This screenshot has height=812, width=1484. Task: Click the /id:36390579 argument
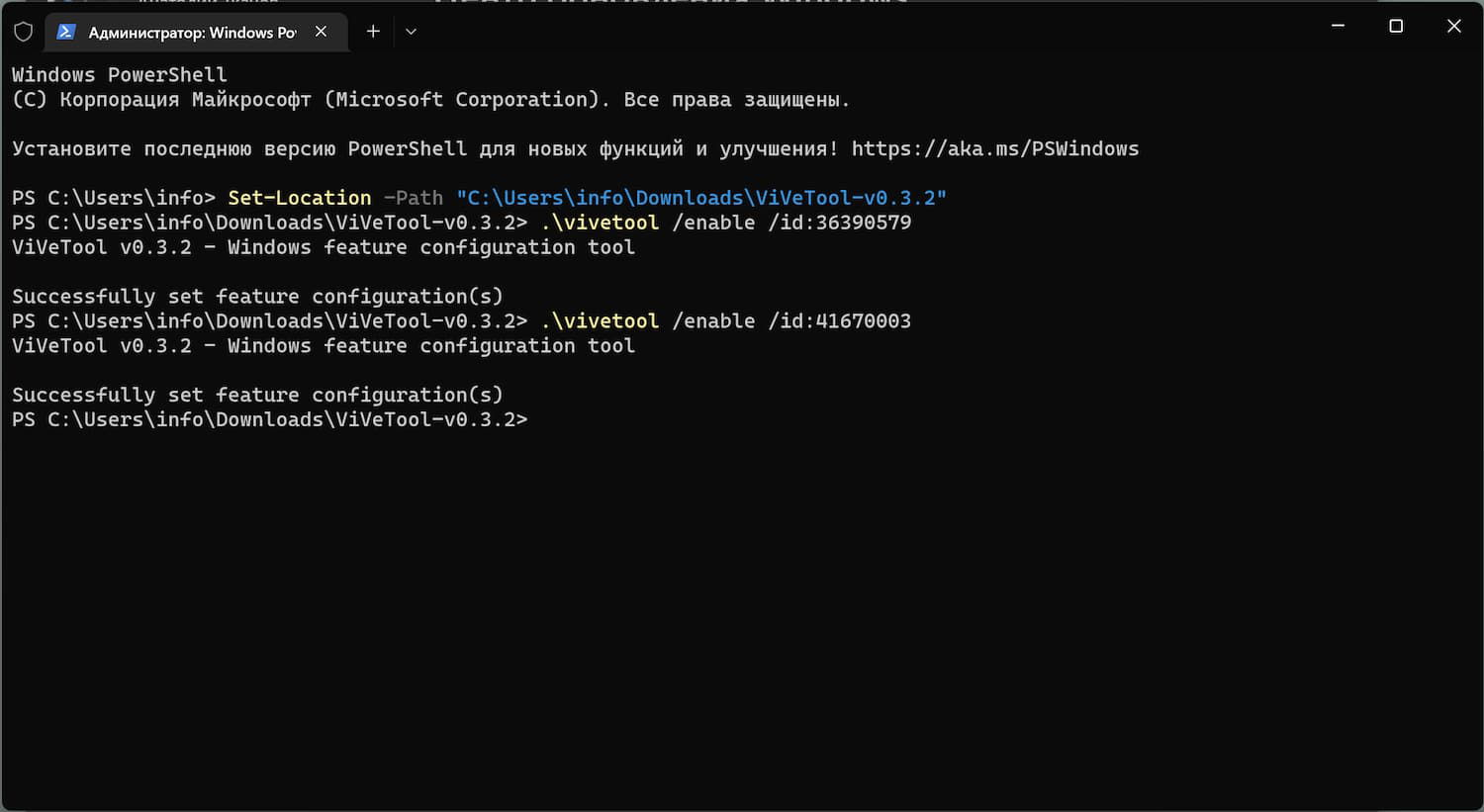[x=839, y=224]
